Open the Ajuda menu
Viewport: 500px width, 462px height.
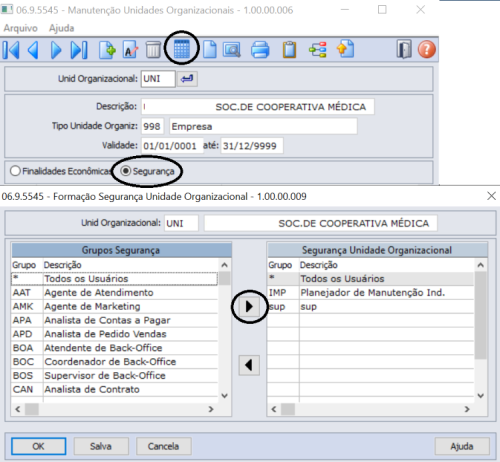62,28
